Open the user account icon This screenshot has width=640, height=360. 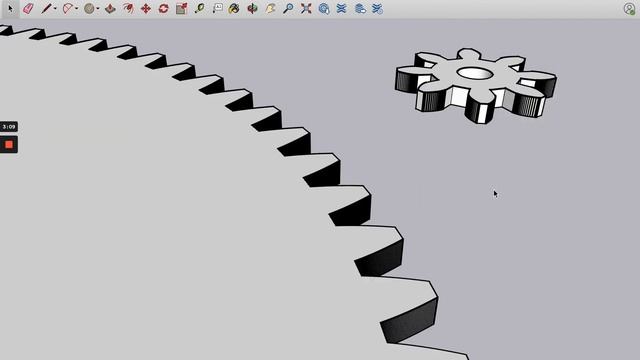(630, 9)
